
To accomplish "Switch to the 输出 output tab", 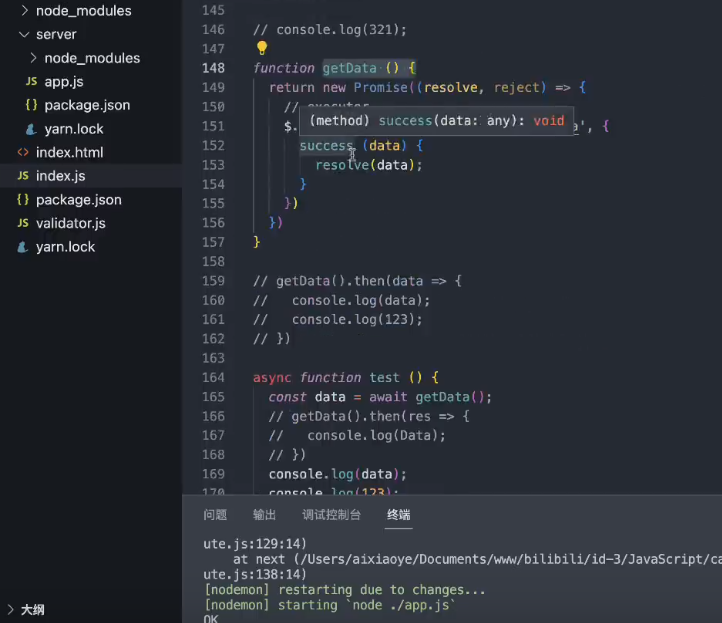I will [264, 515].
